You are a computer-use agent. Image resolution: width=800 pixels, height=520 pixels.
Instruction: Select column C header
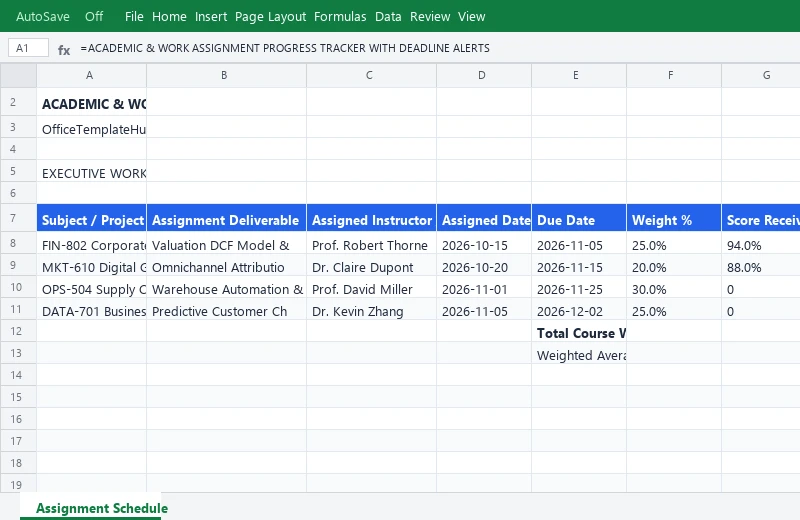tap(371, 75)
